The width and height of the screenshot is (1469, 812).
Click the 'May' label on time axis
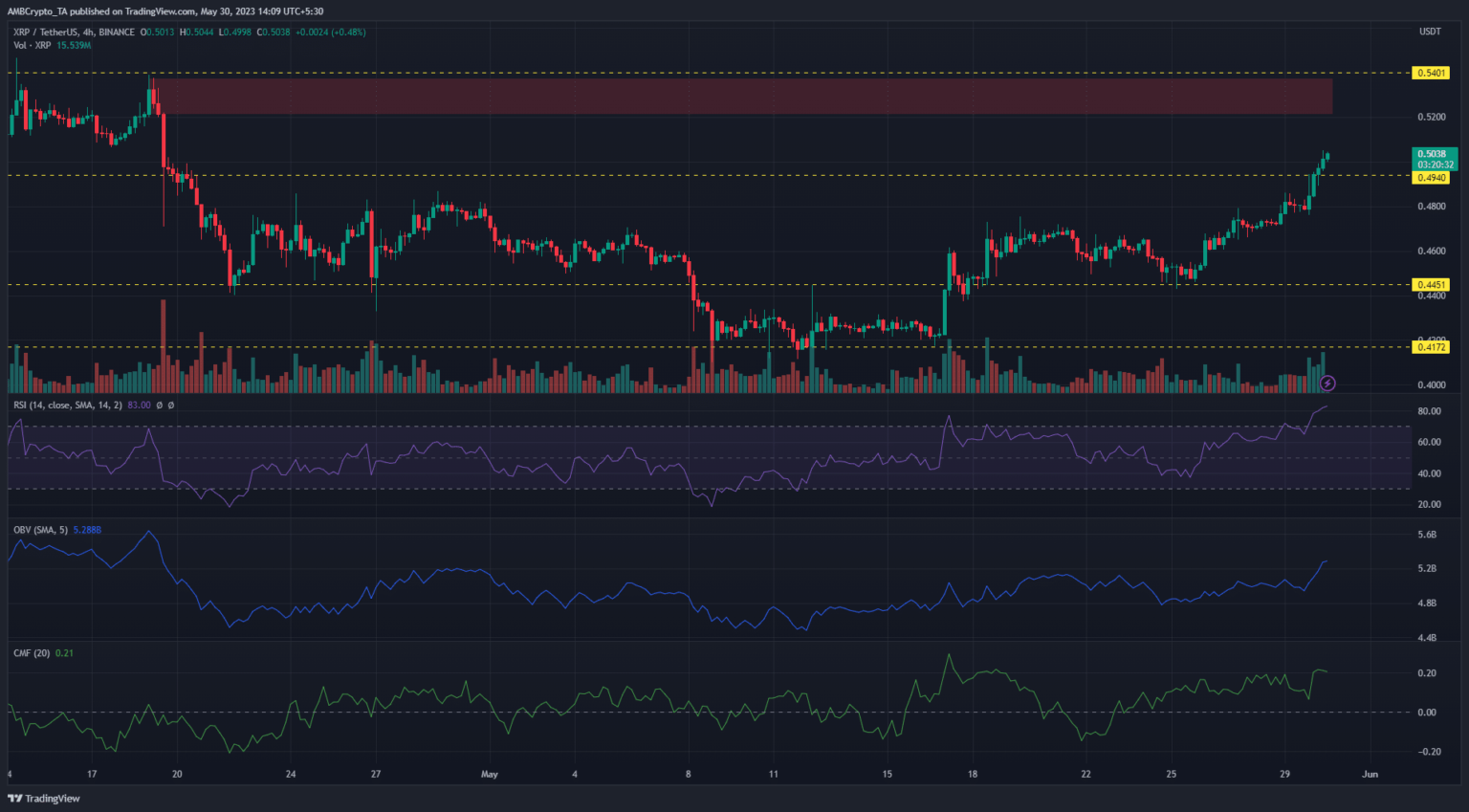[490, 774]
